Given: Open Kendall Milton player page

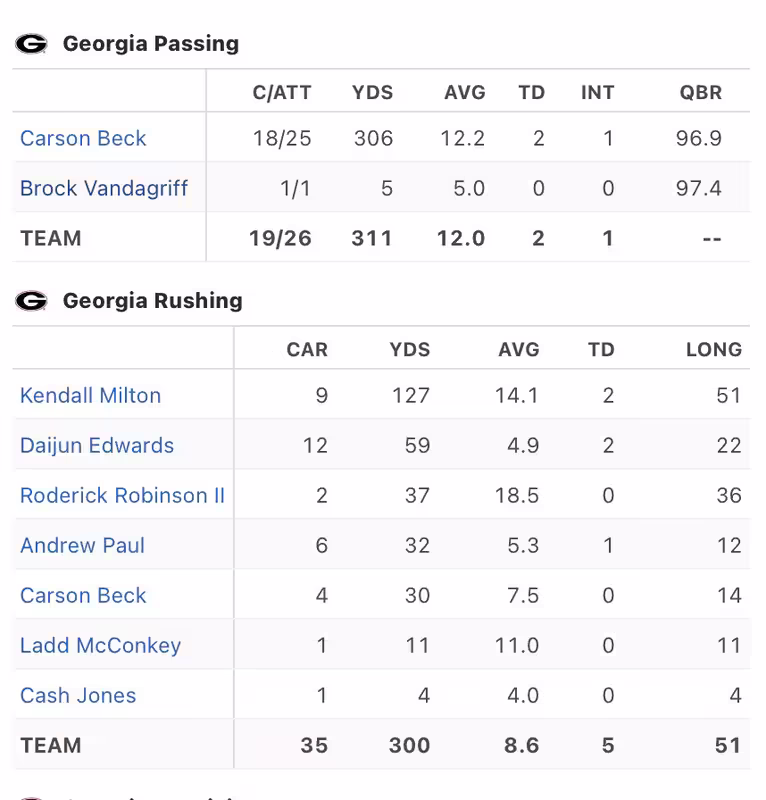Looking at the screenshot, I should click(90, 395).
